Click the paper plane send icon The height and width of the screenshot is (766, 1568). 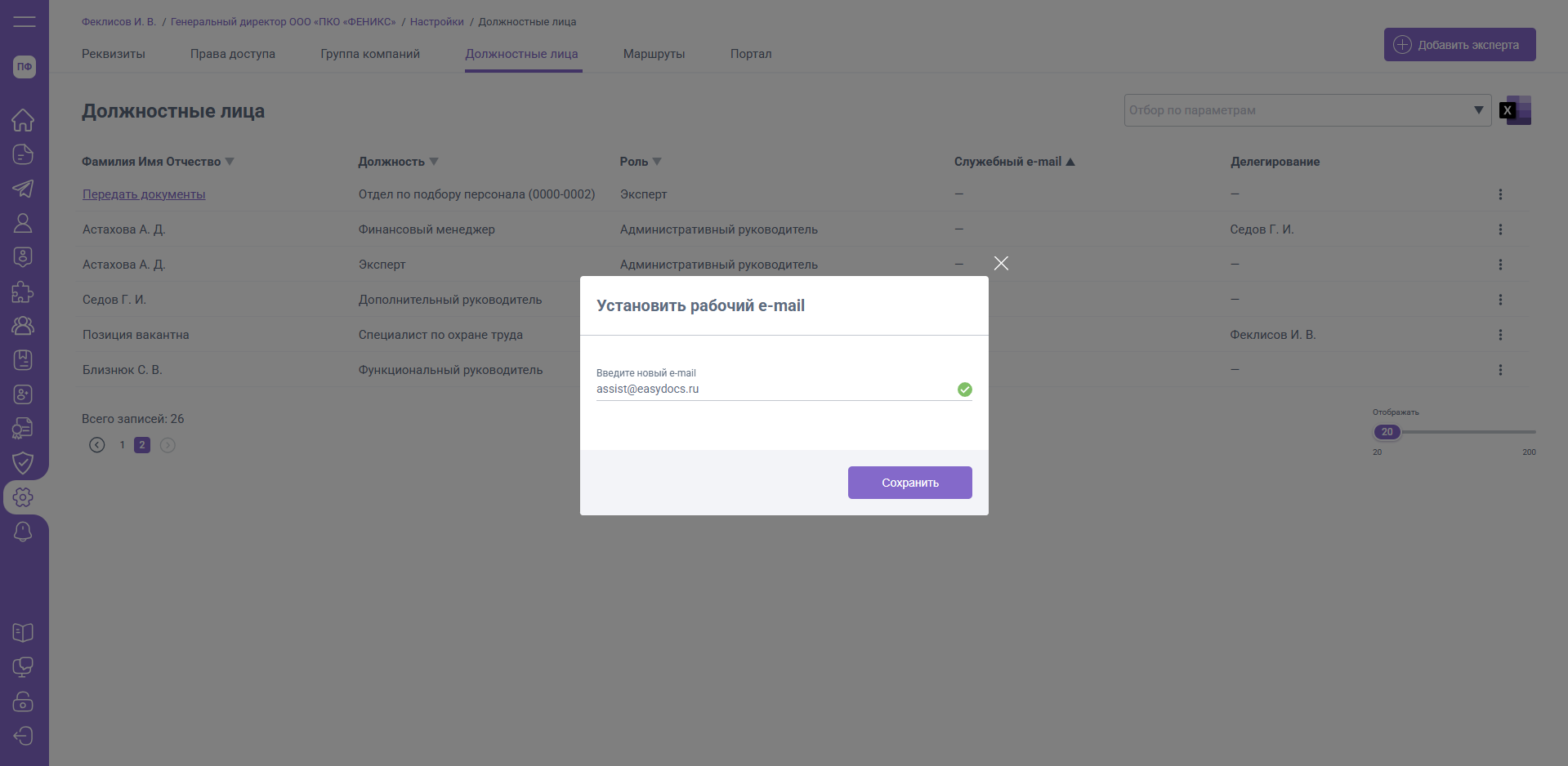tap(23, 189)
